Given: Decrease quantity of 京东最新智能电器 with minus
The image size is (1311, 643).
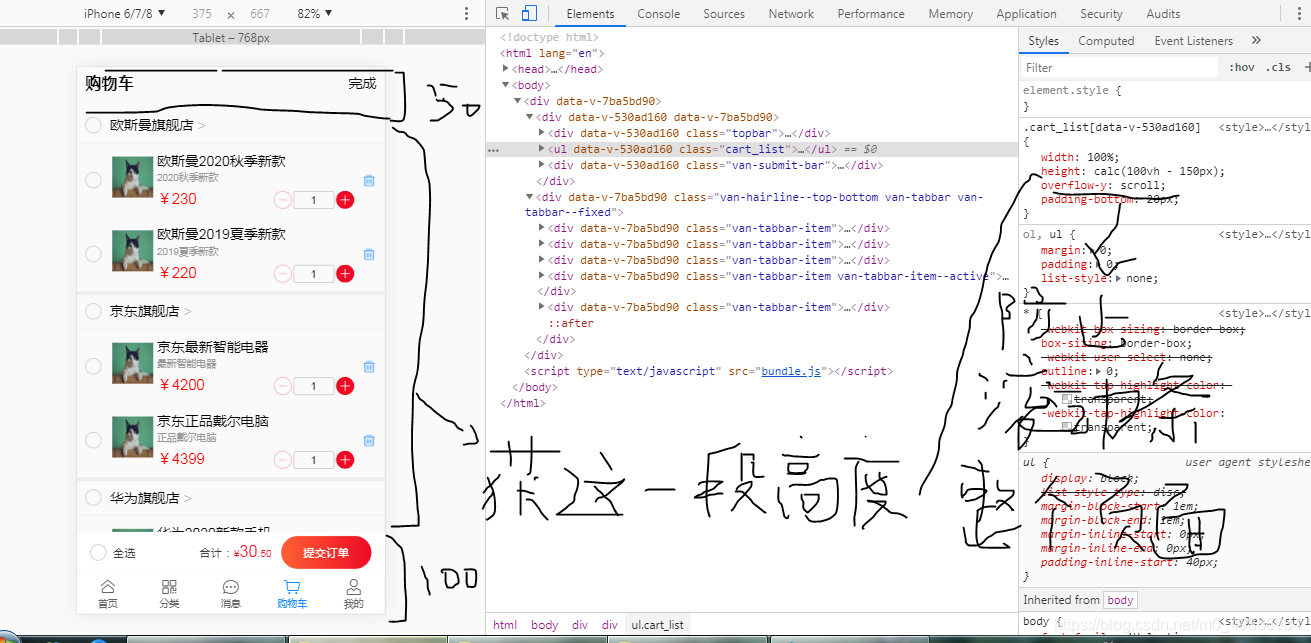Looking at the screenshot, I should [x=283, y=386].
